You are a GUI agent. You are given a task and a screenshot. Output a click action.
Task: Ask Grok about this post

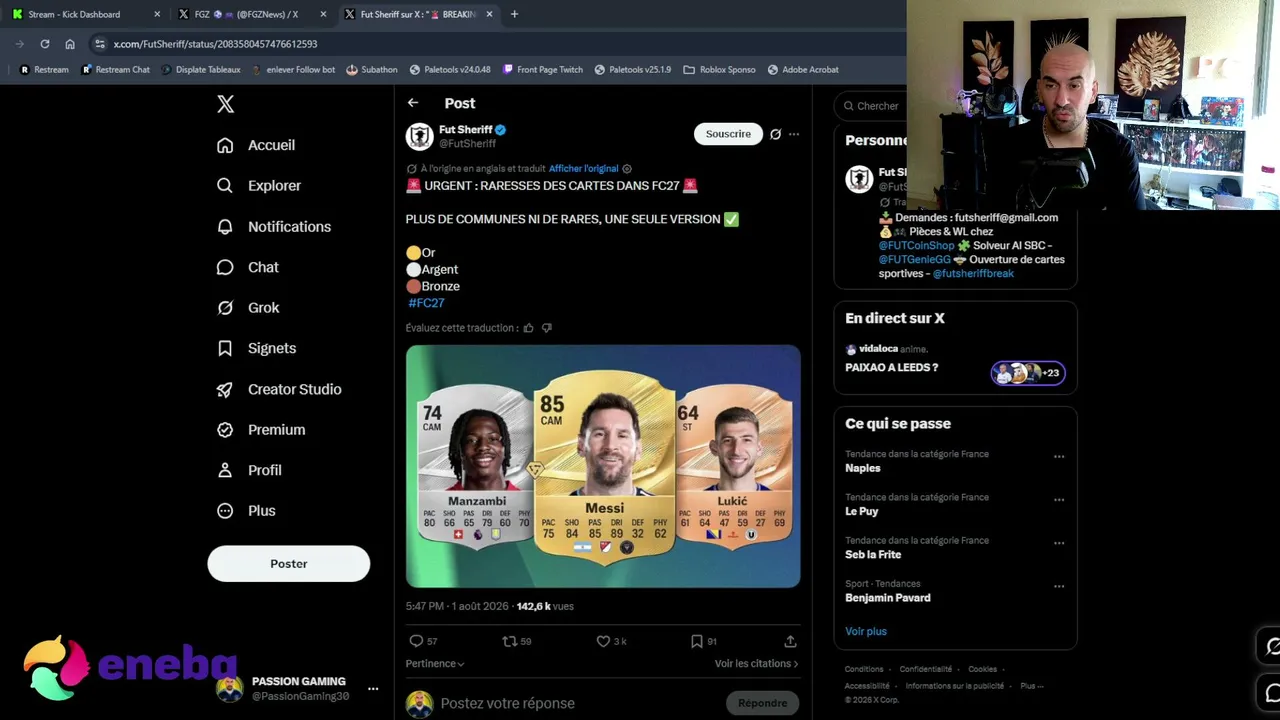pyautogui.click(x=775, y=134)
